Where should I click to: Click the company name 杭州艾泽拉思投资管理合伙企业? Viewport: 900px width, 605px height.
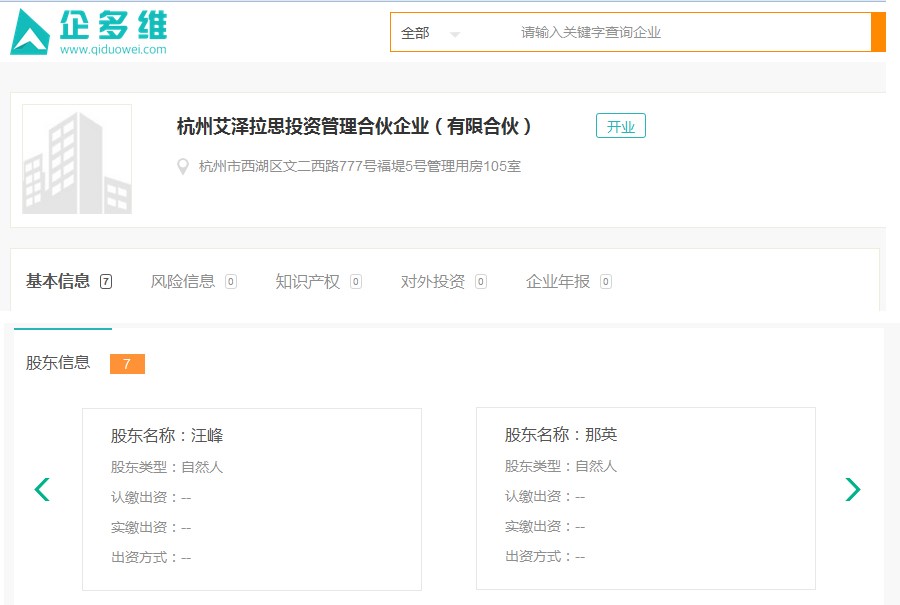coord(355,126)
